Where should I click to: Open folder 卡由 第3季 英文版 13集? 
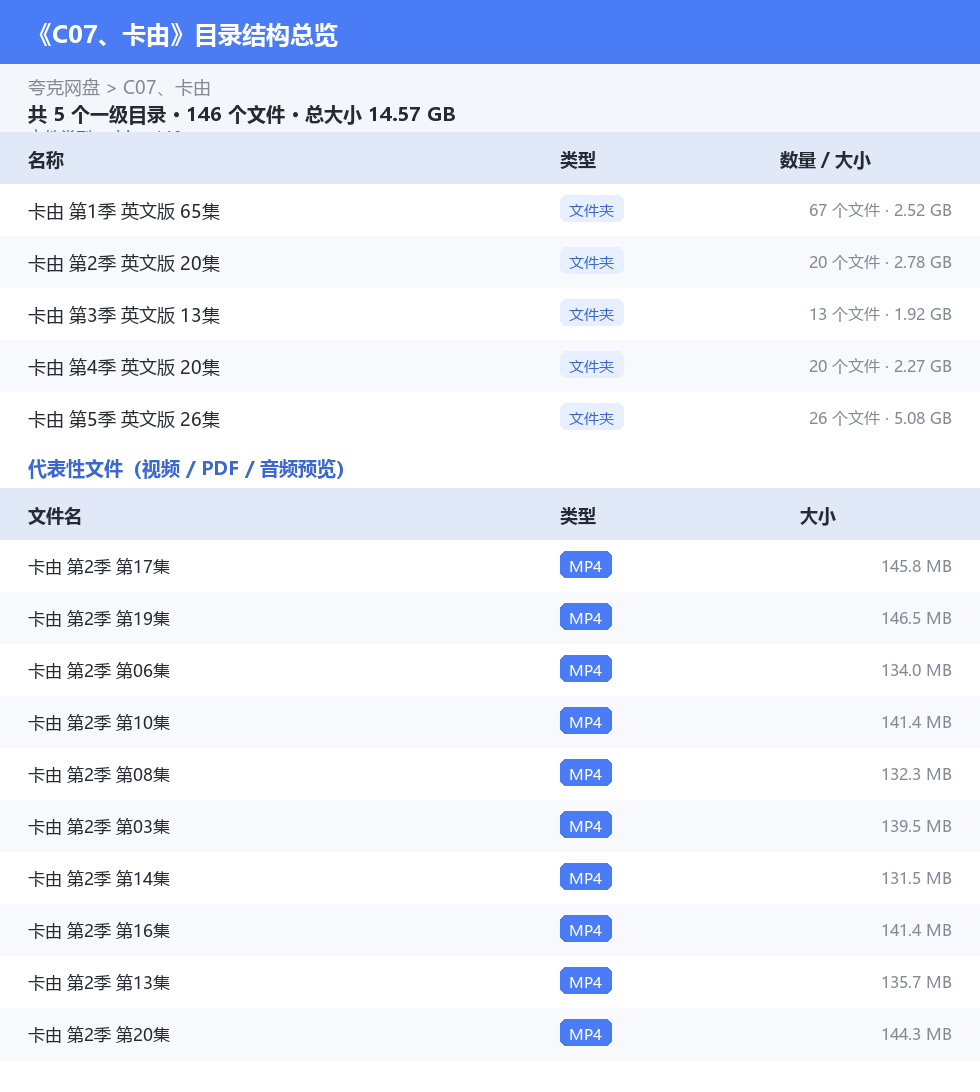(x=124, y=315)
